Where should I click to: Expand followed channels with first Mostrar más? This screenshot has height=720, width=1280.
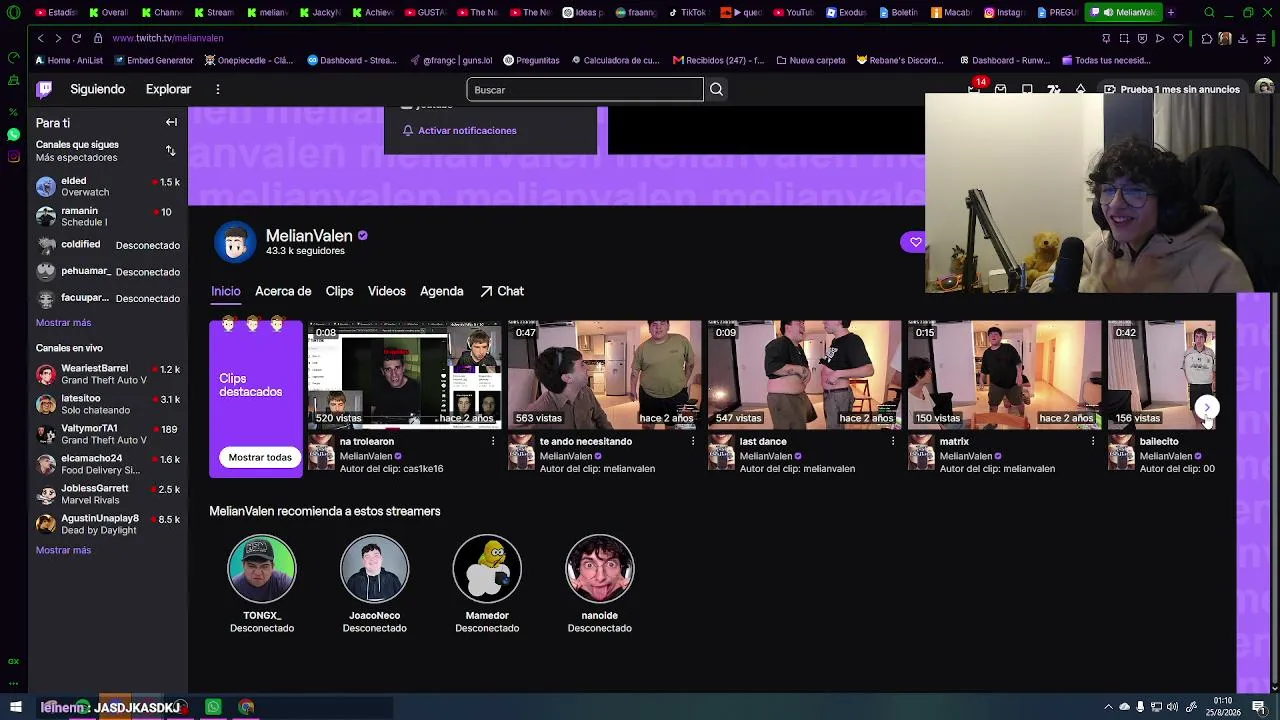[63, 323]
